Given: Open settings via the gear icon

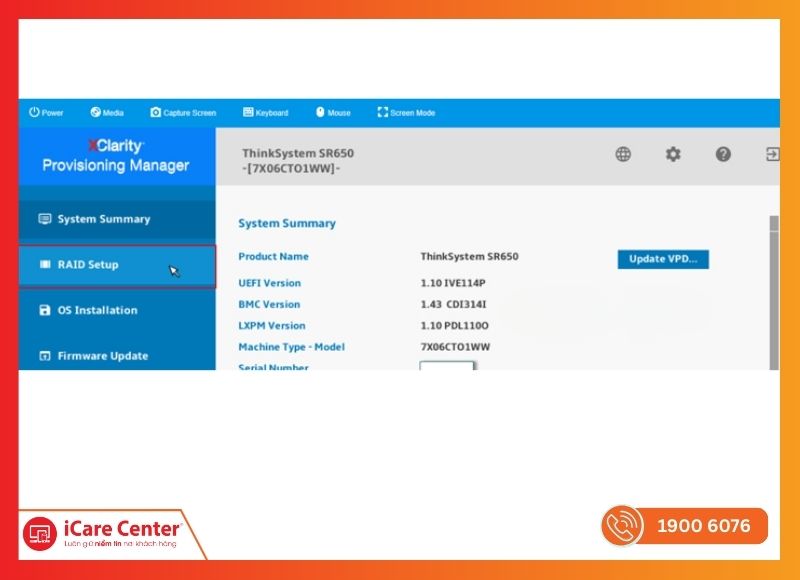Looking at the screenshot, I should [x=673, y=154].
